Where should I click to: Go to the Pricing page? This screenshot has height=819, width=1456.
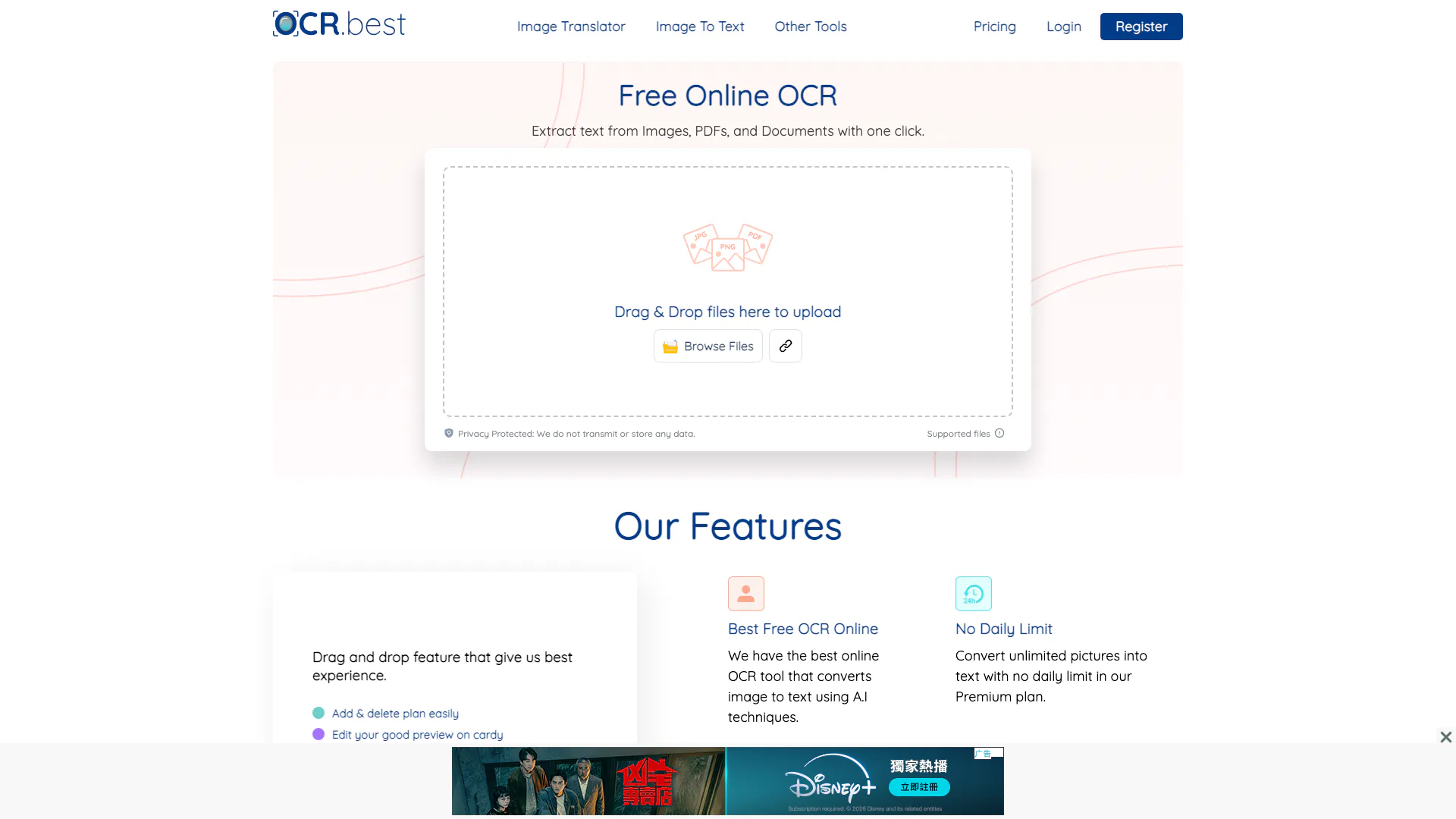pos(994,27)
